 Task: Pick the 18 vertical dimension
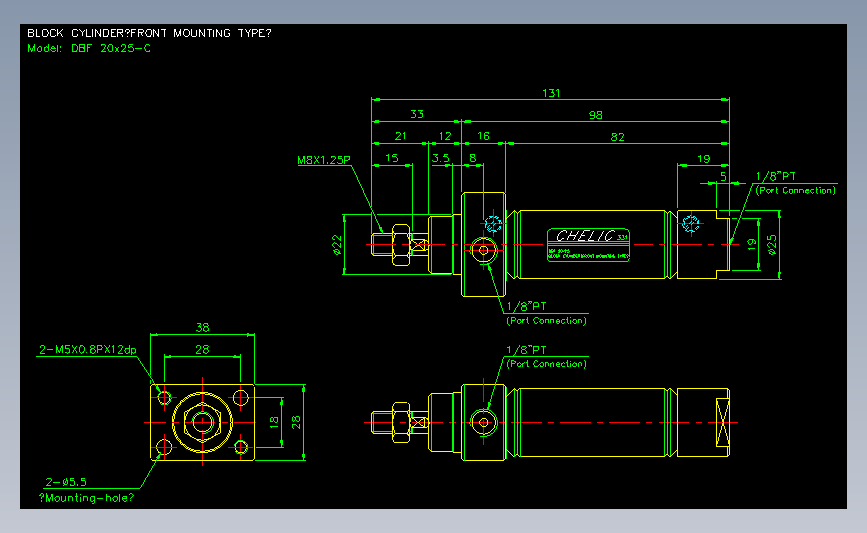(274, 422)
